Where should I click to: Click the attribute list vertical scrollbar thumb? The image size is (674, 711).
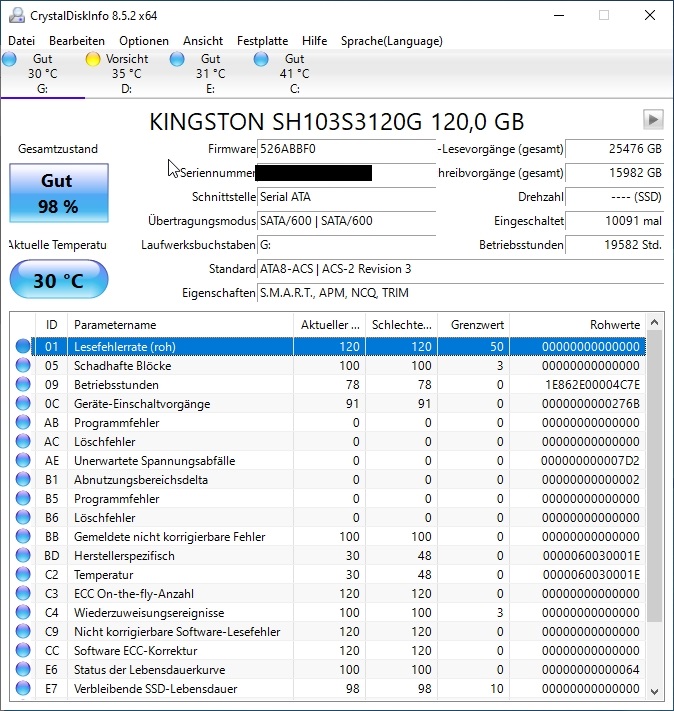654,476
